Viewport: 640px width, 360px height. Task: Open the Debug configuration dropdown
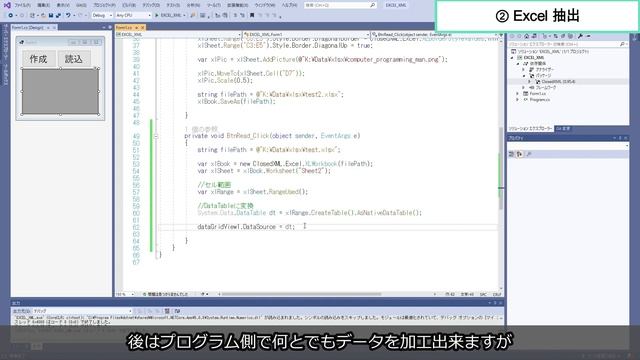coord(102,15)
